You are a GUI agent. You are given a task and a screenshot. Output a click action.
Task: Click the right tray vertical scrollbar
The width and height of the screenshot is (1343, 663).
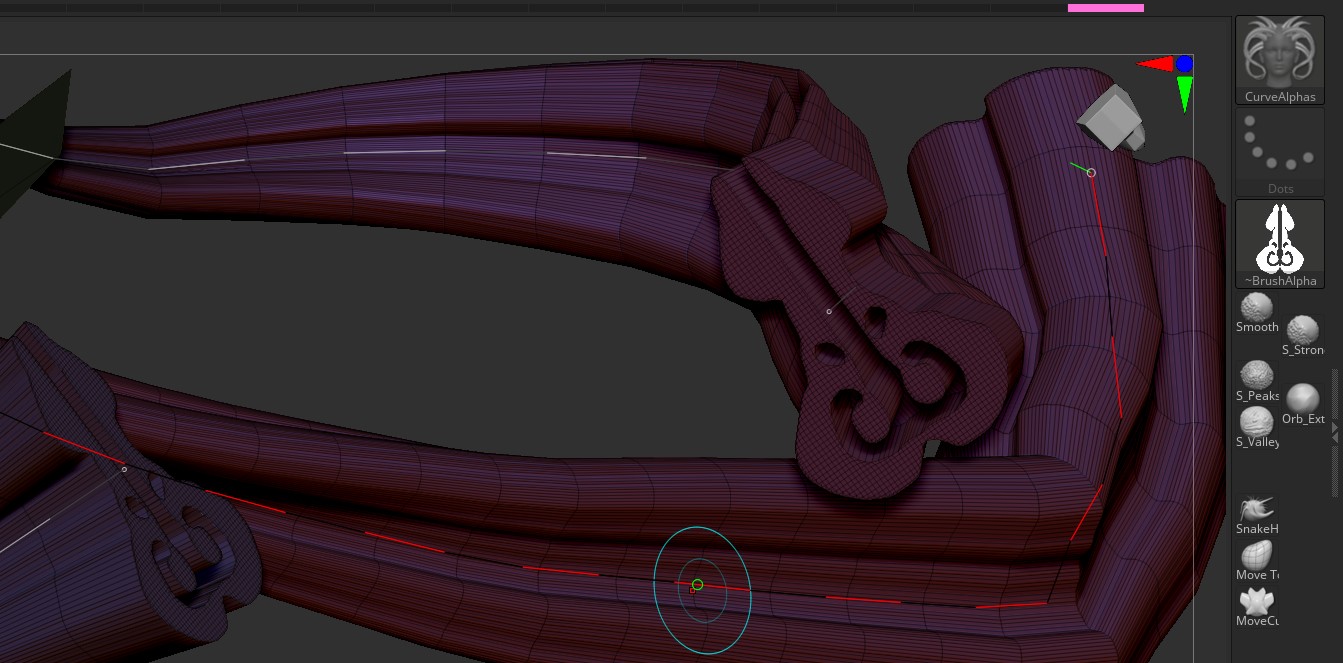pyautogui.click(x=1335, y=432)
